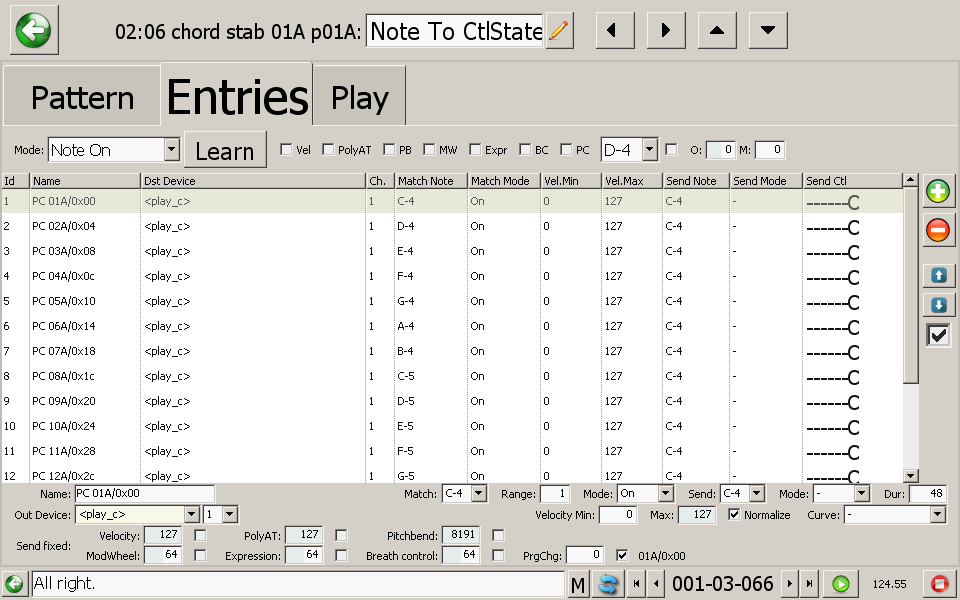Move the entry up with blue up arrow
Viewport: 960px width, 600px height.
tap(938, 274)
